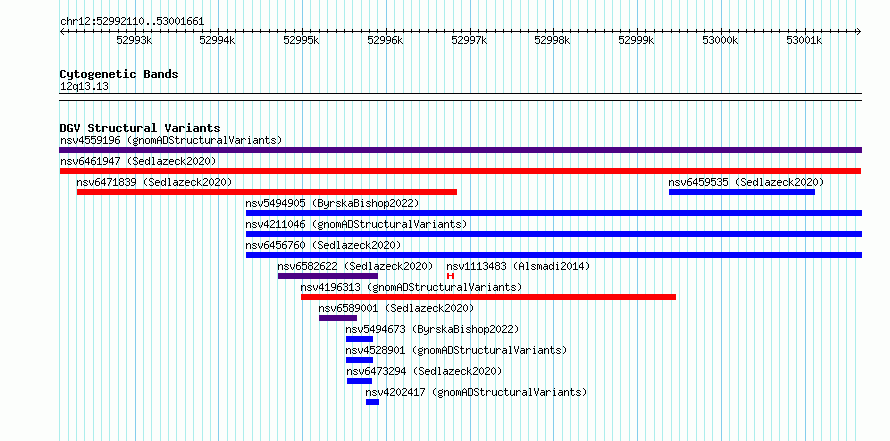
Task: Click the 52999k ruler tick label
Action: coord(636,40)
